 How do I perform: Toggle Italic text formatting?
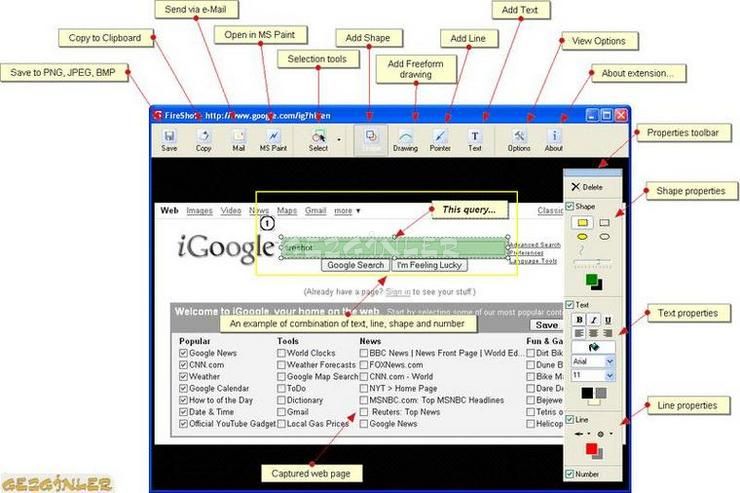(x=594, y=320)
